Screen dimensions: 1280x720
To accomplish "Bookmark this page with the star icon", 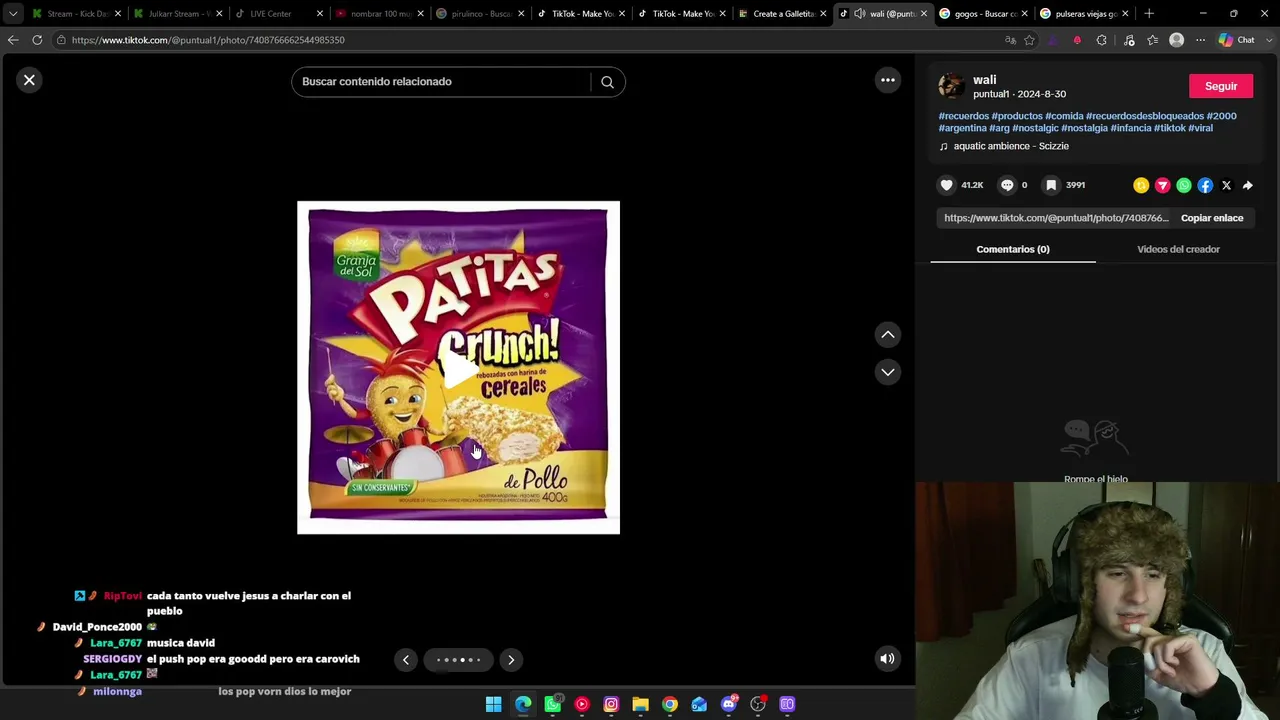I will [x=1029, y=40].
